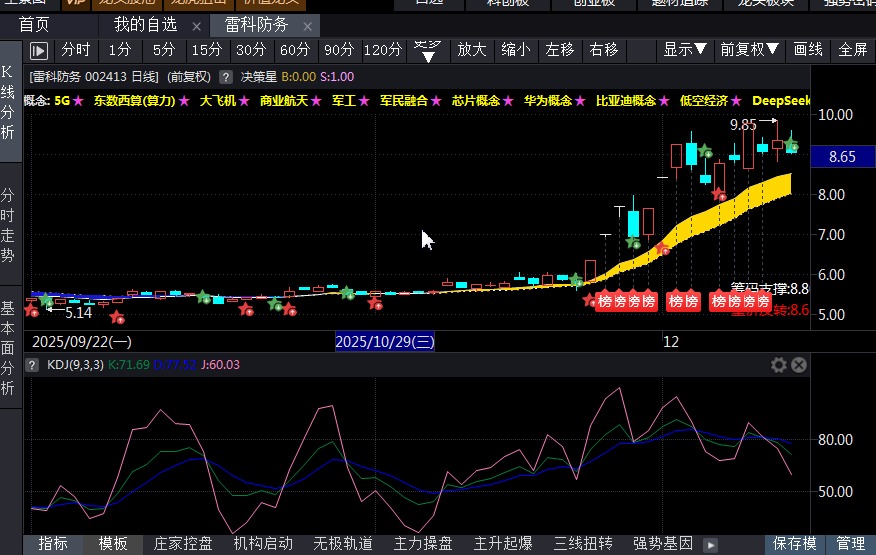Click the 比亚迪概念 concept tag
The image size is (876, 555).
[626, 101]
